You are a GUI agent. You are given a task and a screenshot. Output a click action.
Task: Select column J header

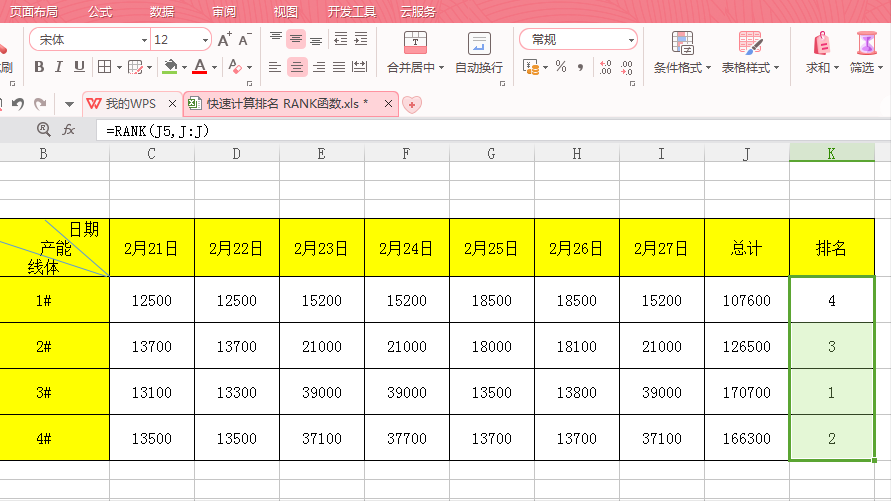[x=747, y=153]
